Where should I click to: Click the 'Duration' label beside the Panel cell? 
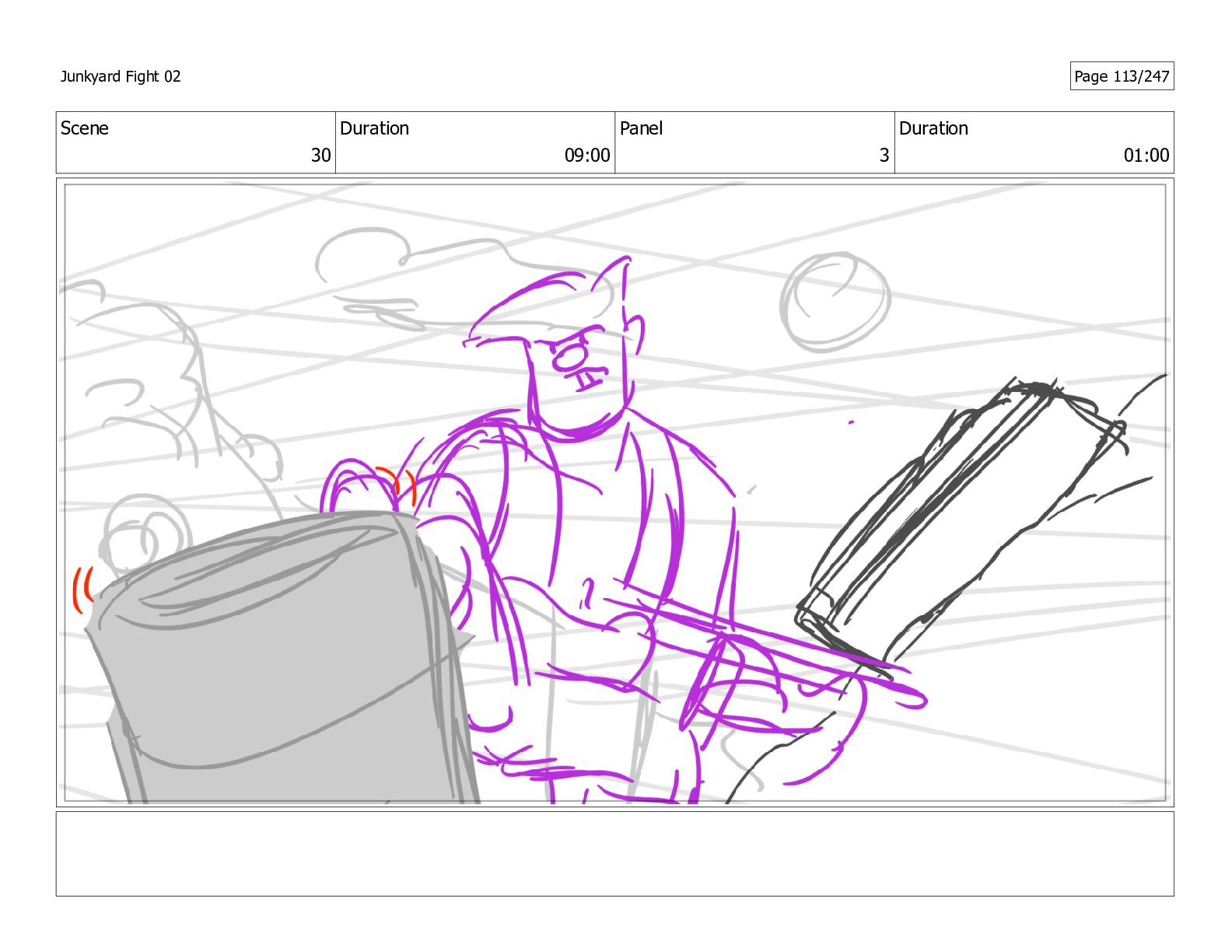click(933, 128)
